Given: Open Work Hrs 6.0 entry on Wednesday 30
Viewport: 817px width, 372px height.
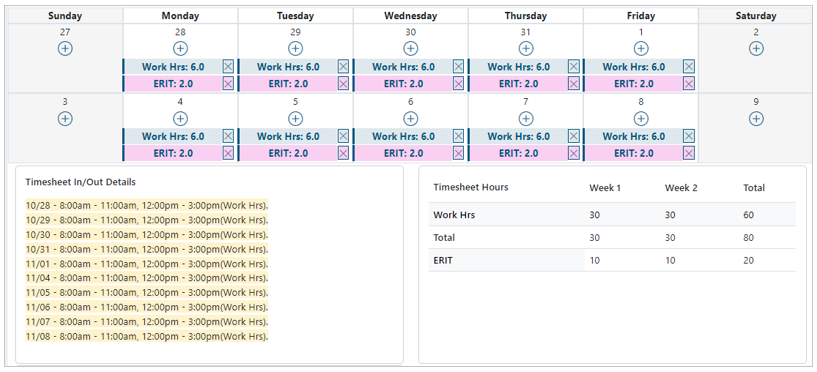Looking at the screenshot, I should click(404, 67).
